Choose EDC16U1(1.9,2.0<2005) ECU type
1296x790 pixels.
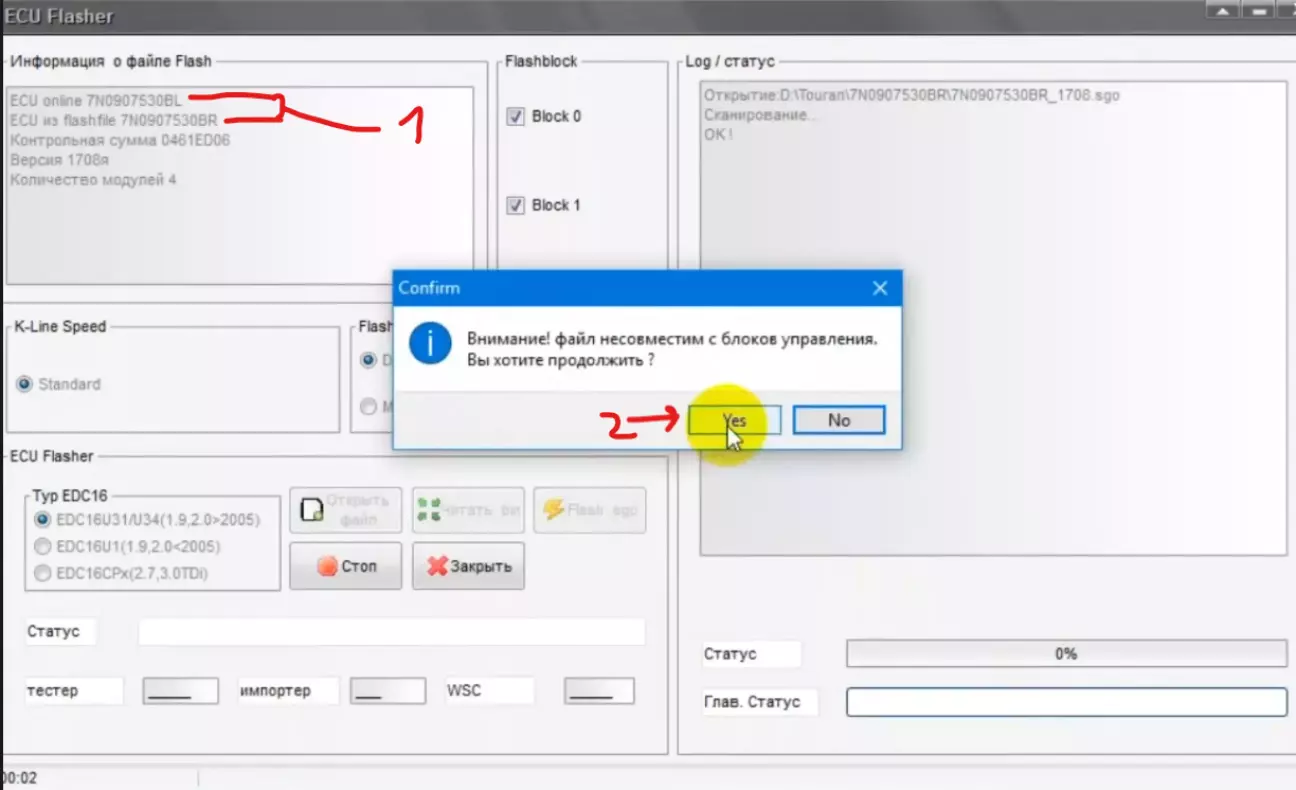click(x=42, y=547)
